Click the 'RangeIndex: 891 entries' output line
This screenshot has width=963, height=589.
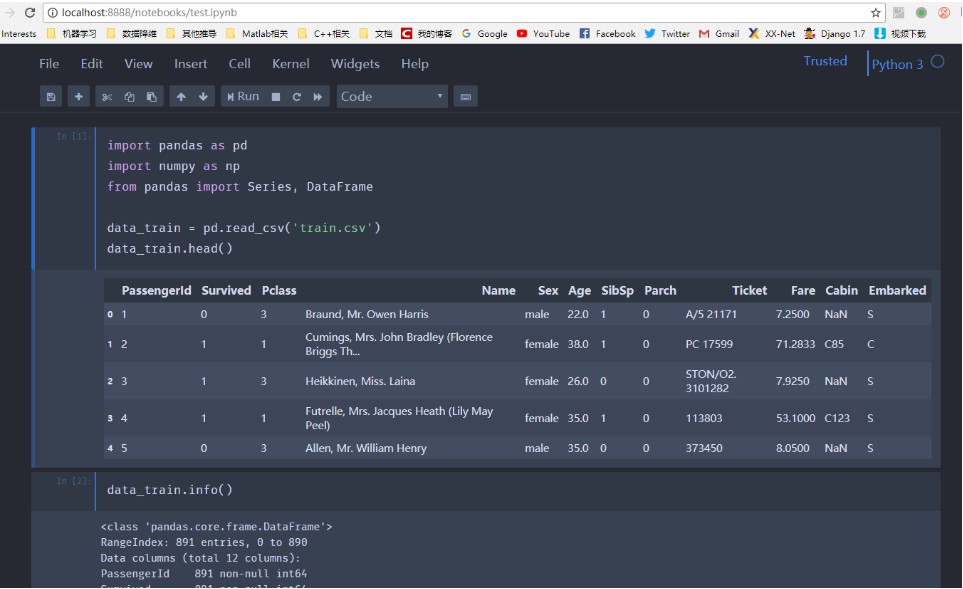click(x=204, y=543)
